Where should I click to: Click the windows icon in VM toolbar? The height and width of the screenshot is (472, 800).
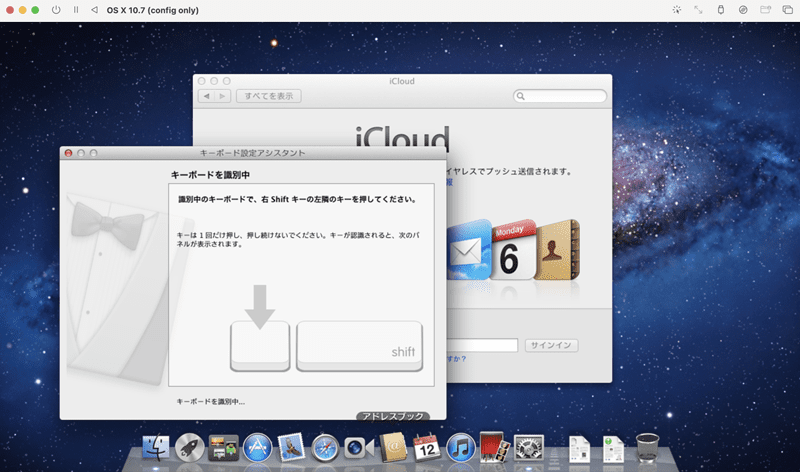click(x=787, y=10)
